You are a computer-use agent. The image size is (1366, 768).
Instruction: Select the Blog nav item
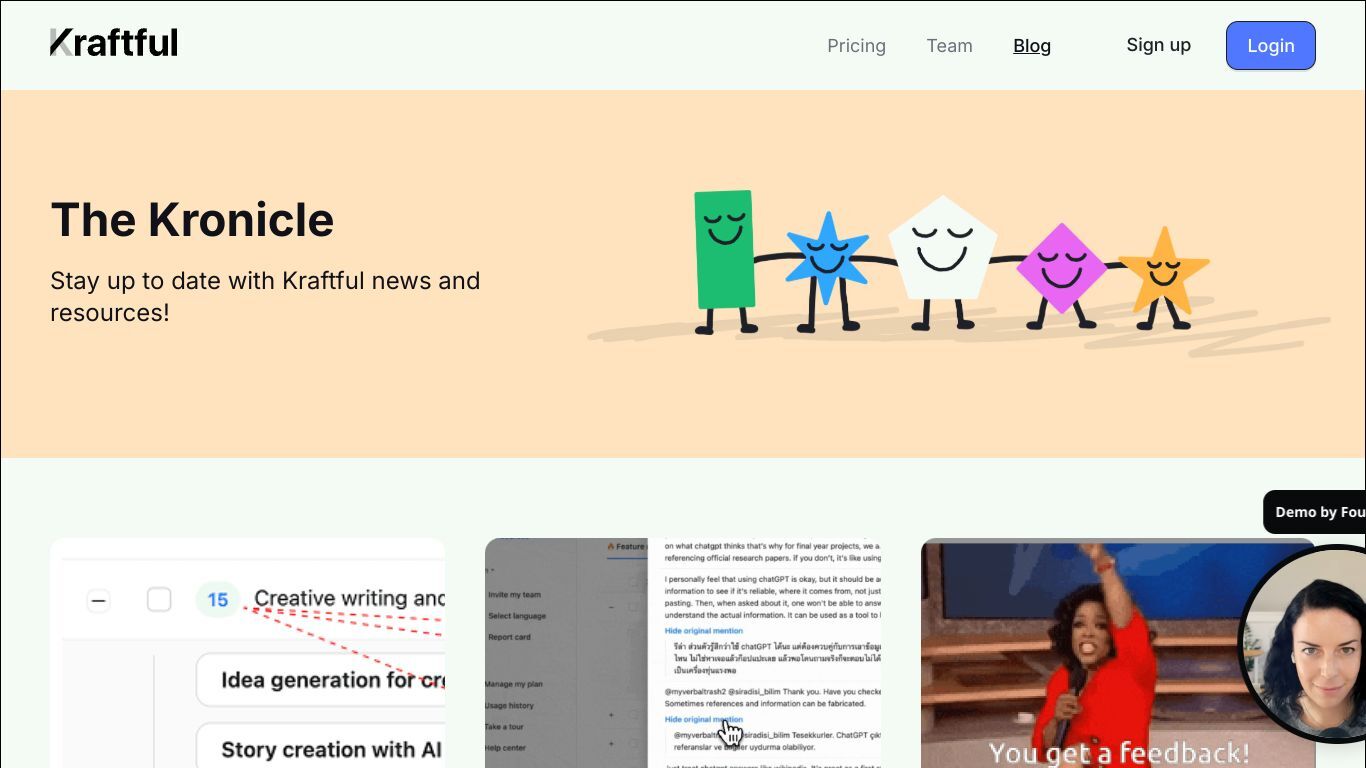(1032, 46)
